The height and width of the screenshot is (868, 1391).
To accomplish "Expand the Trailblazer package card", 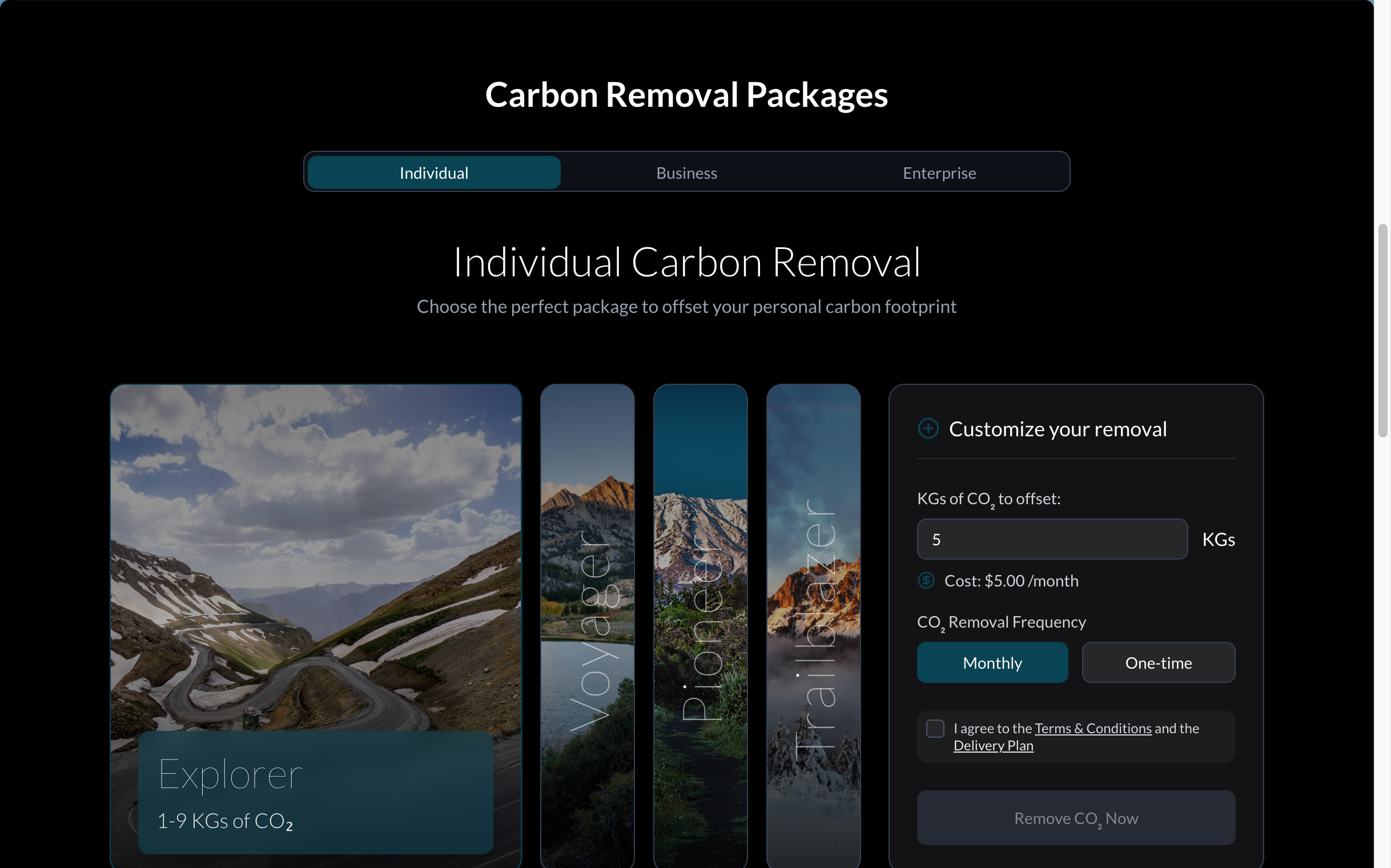I will (x=814, y=626).
